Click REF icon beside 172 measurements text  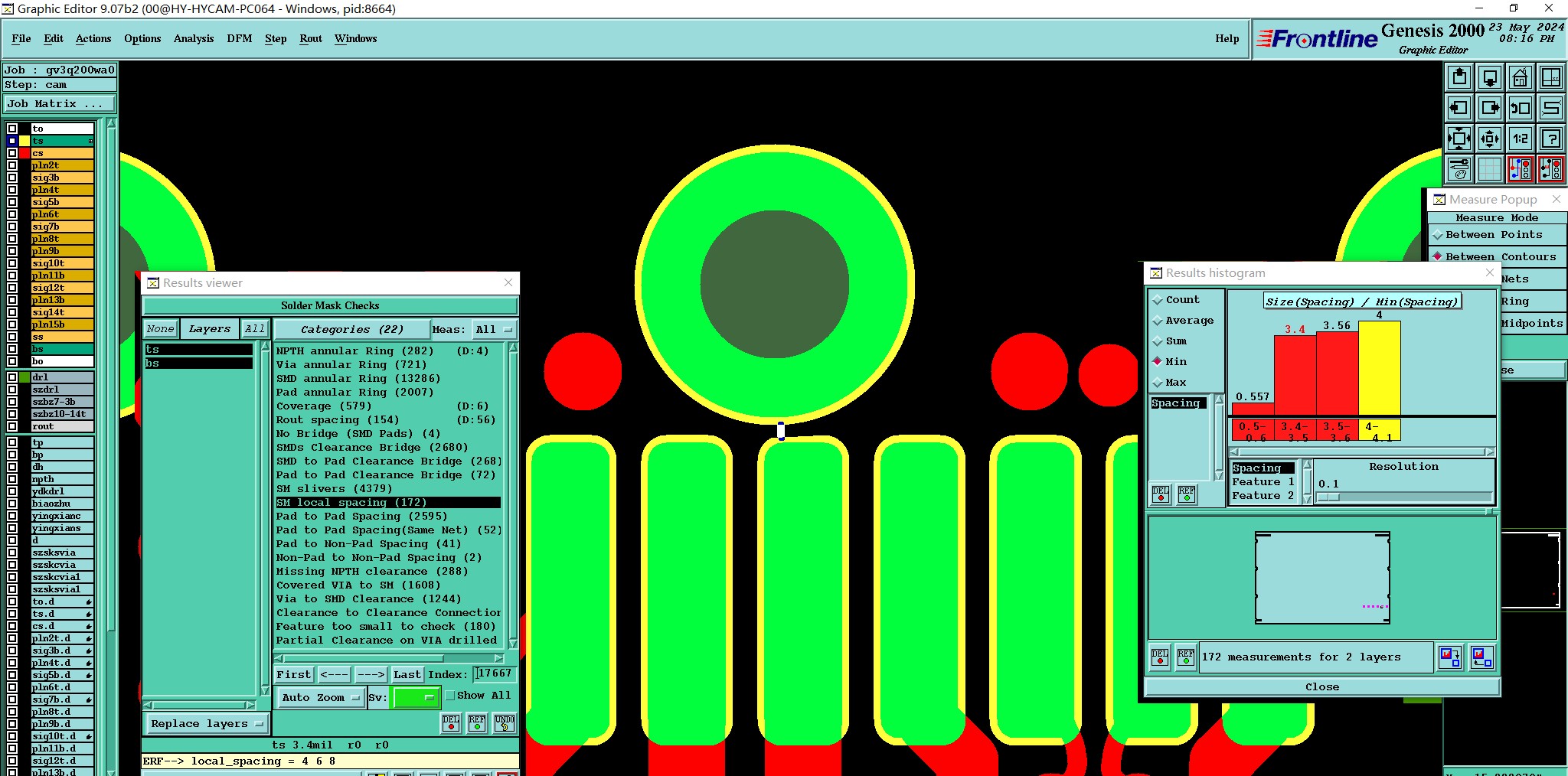click(x=1186, y=657)
